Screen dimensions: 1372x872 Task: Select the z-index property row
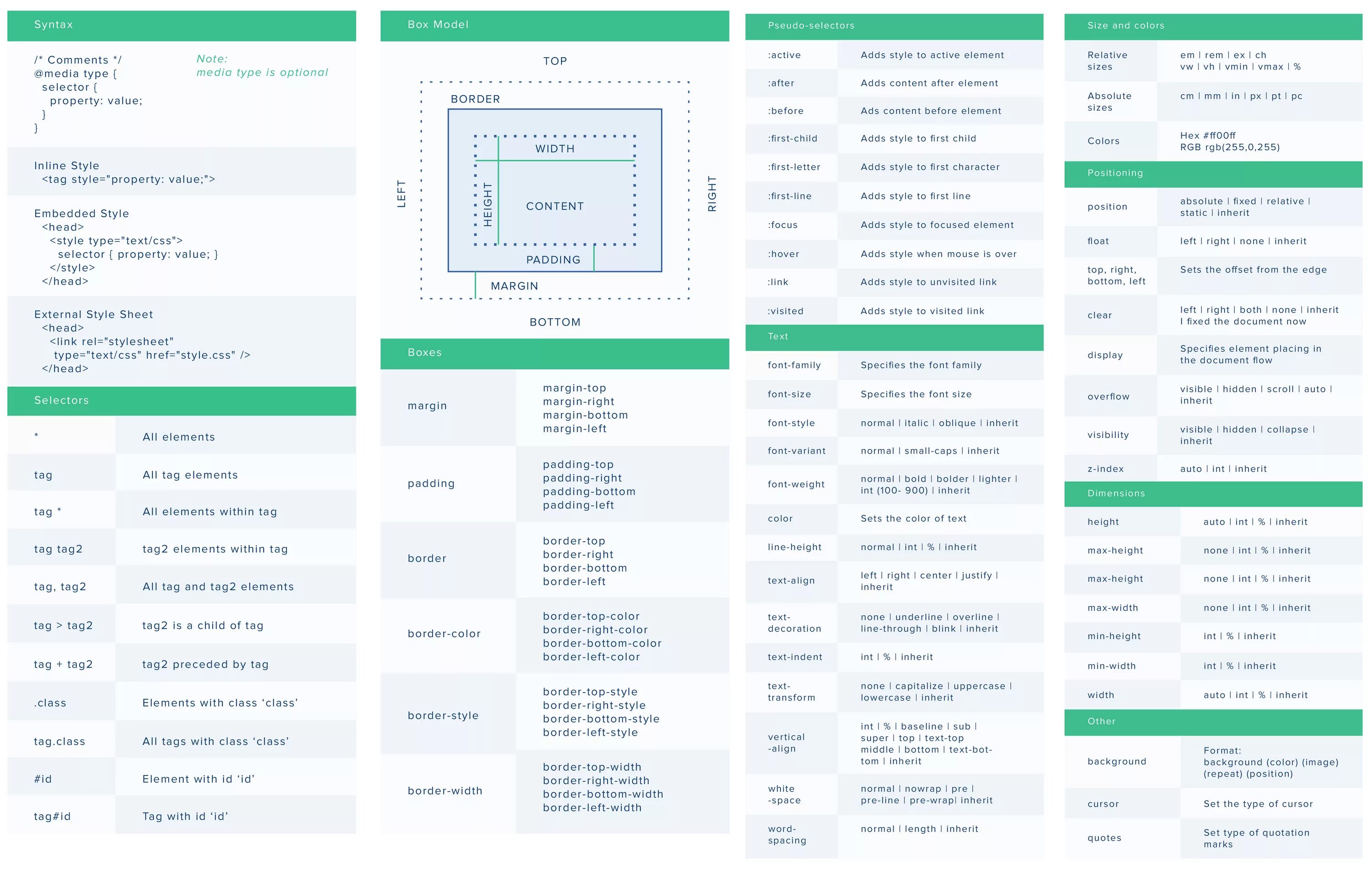1105,469
